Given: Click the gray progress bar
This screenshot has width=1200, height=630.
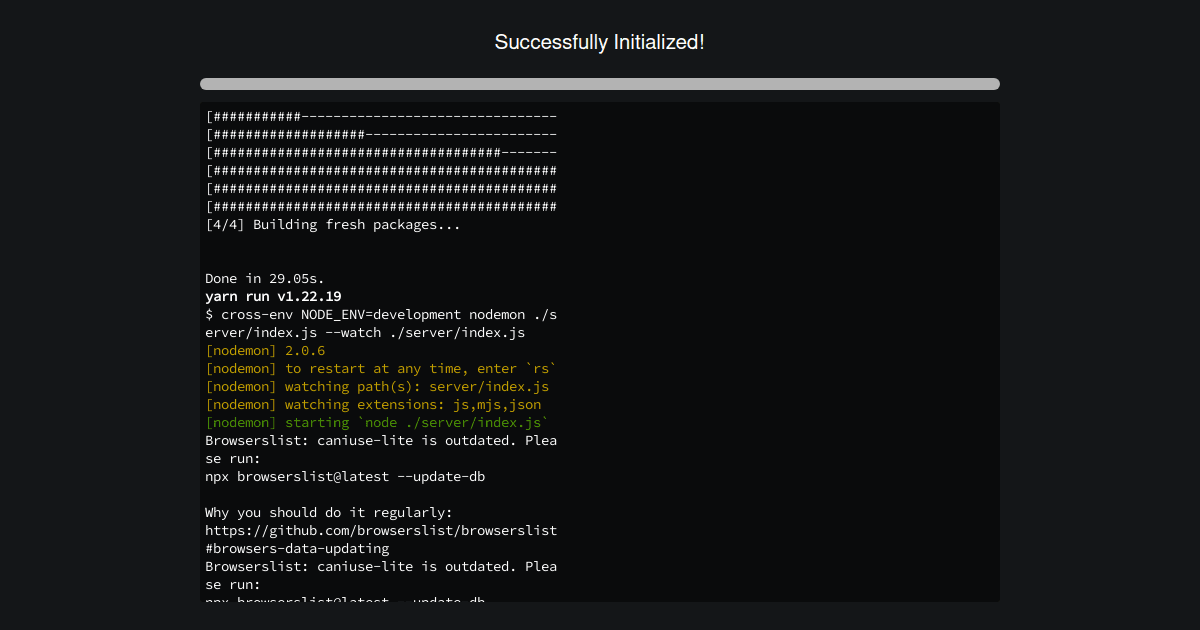Looking at the screenshot, I should pyautogui.click(x=599, y=84).
